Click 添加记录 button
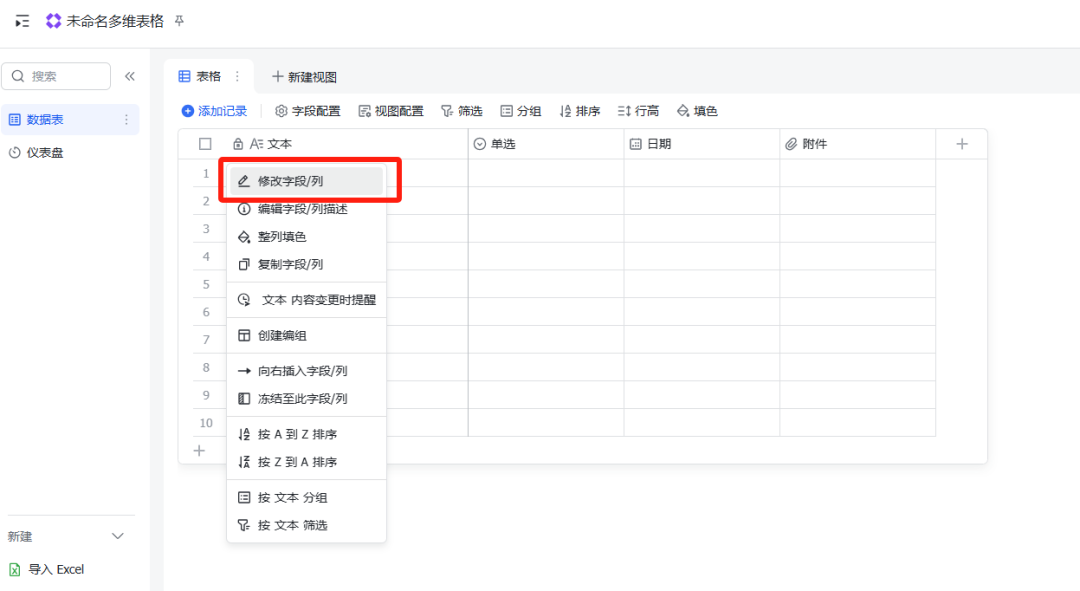The height and width of the screenshot is (591, 1080). tap(214, 111)
